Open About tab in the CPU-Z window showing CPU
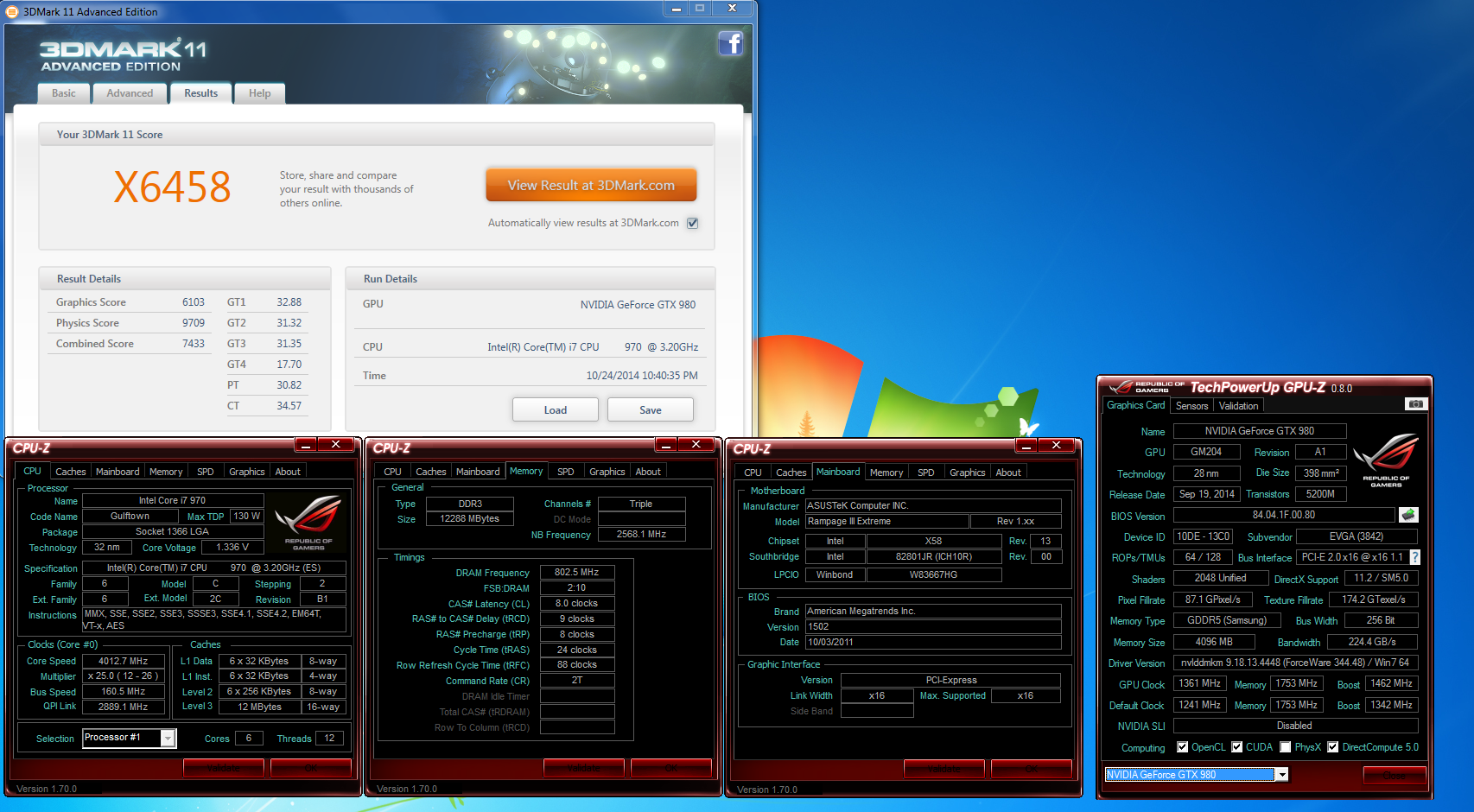The height and width of the screenshot is (812, 1474). [x=288, y=472]
